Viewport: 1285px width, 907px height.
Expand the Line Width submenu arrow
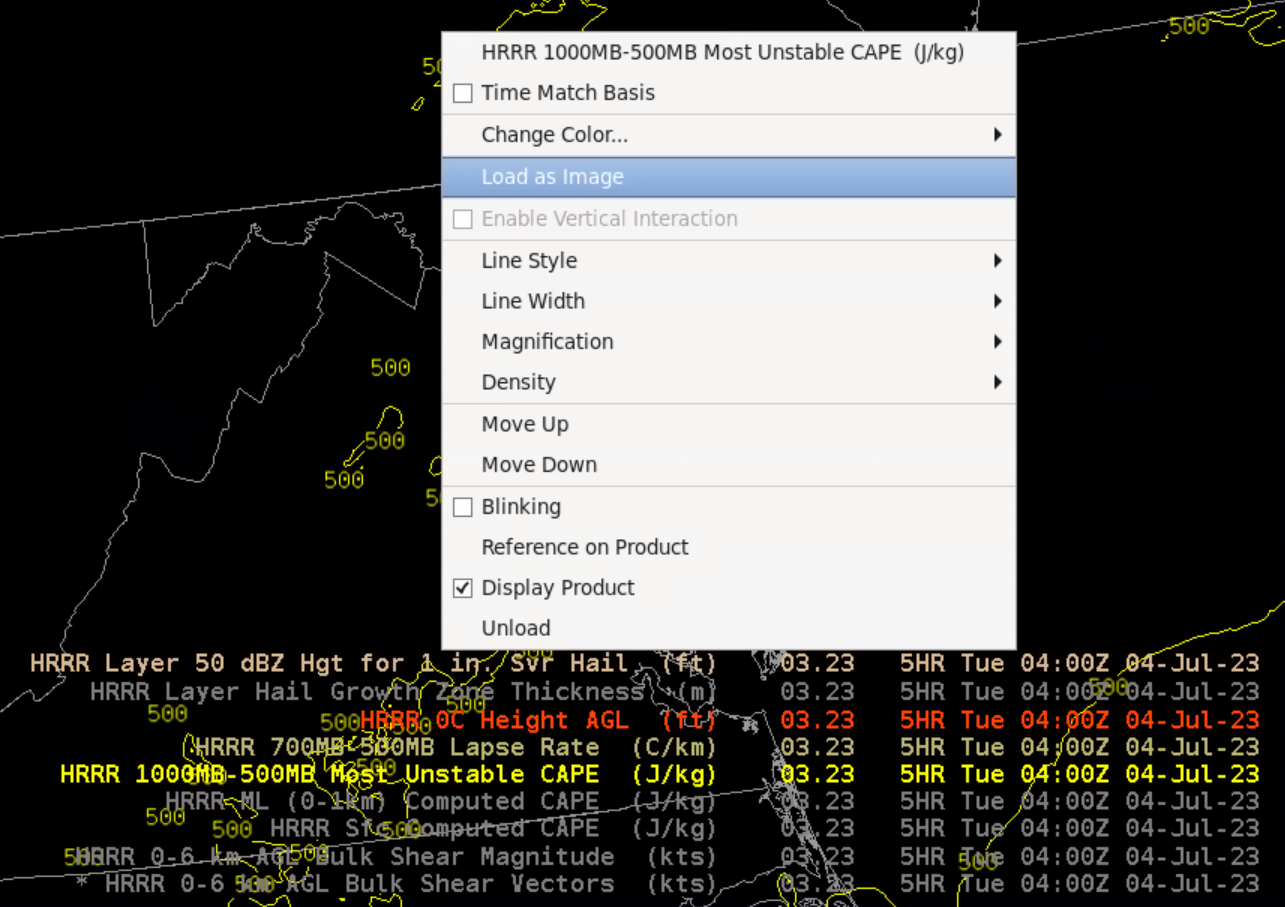point(998,301)
